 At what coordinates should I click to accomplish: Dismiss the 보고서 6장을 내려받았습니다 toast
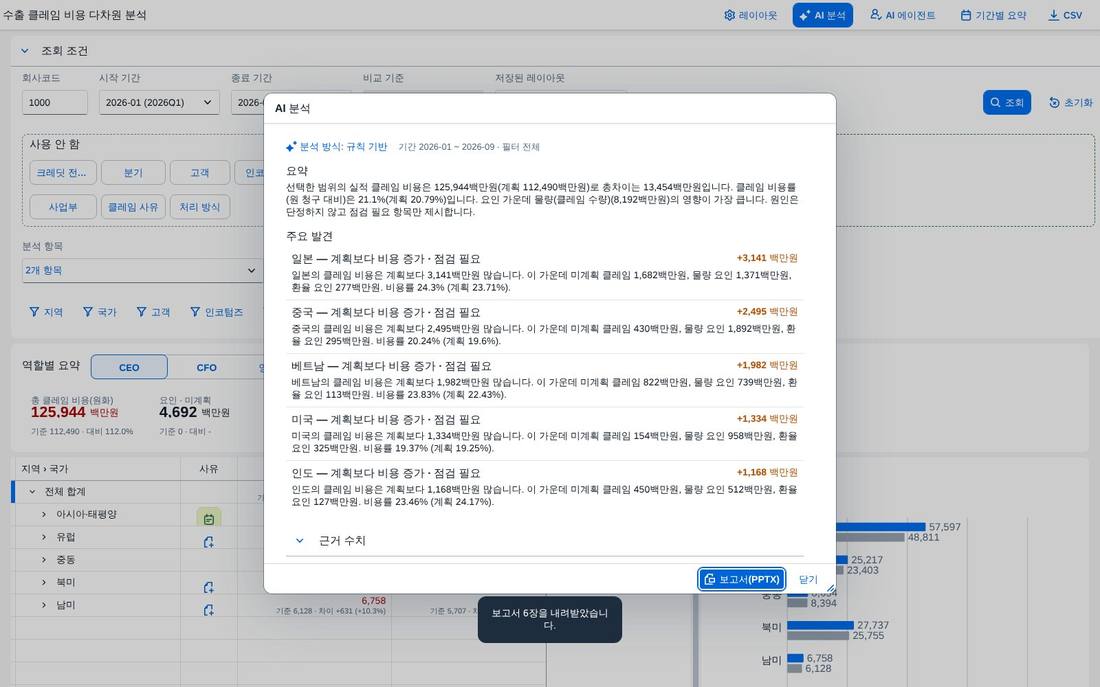549,619
